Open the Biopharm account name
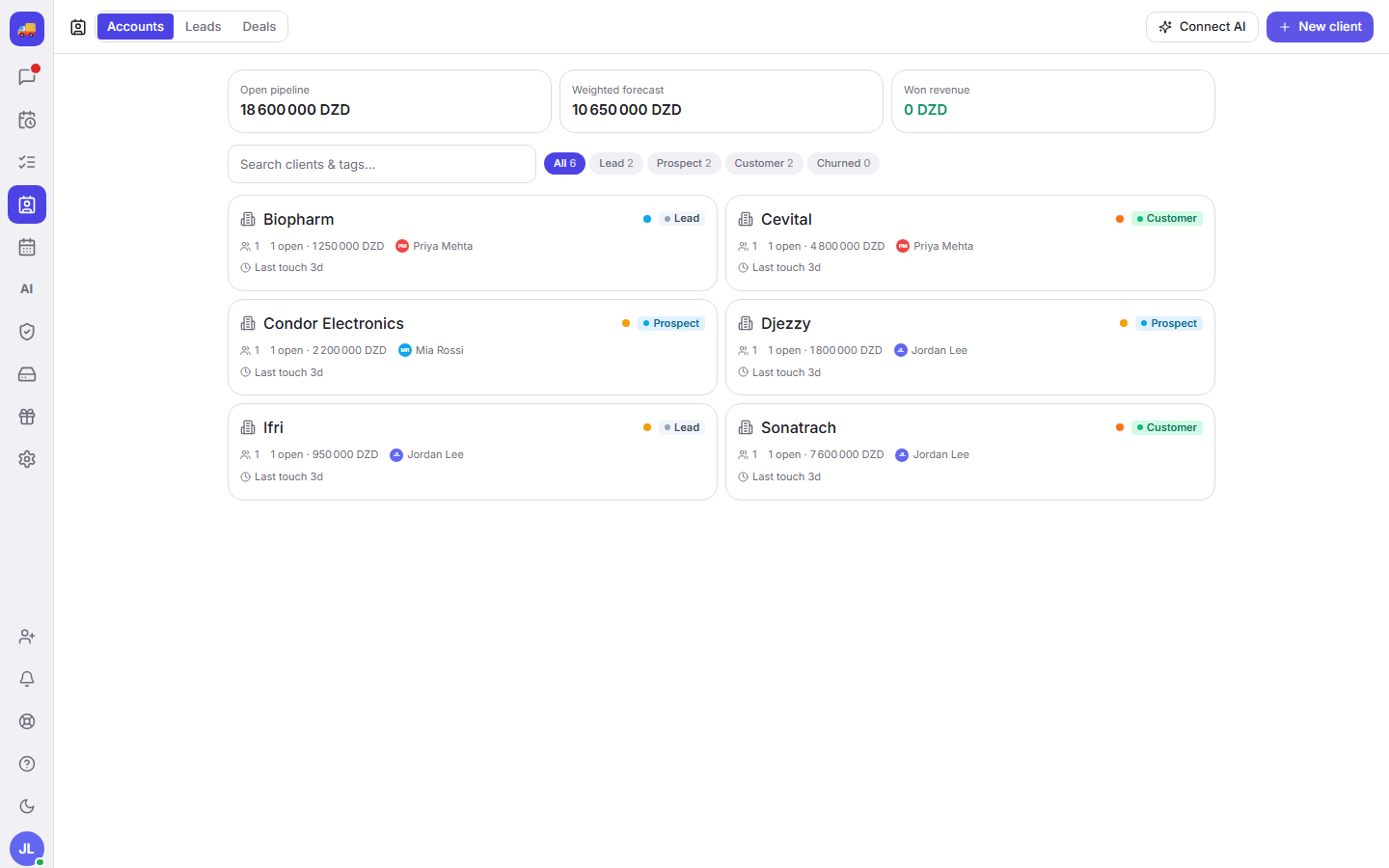This screenshot has width=1389, height=868. pyautogui.click(x=299, y=220)
